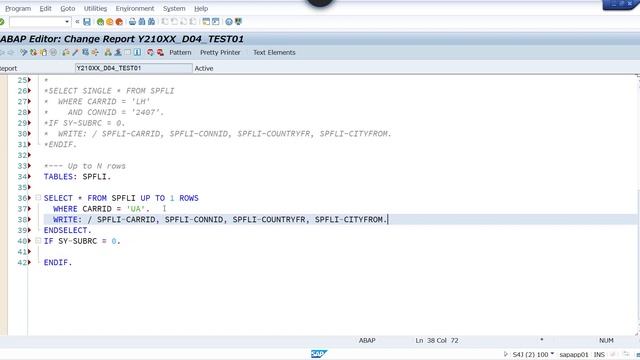Viewport: 640px width, 360px height.
Task: Click the Print icon
Action: click(x=132, y=22)
